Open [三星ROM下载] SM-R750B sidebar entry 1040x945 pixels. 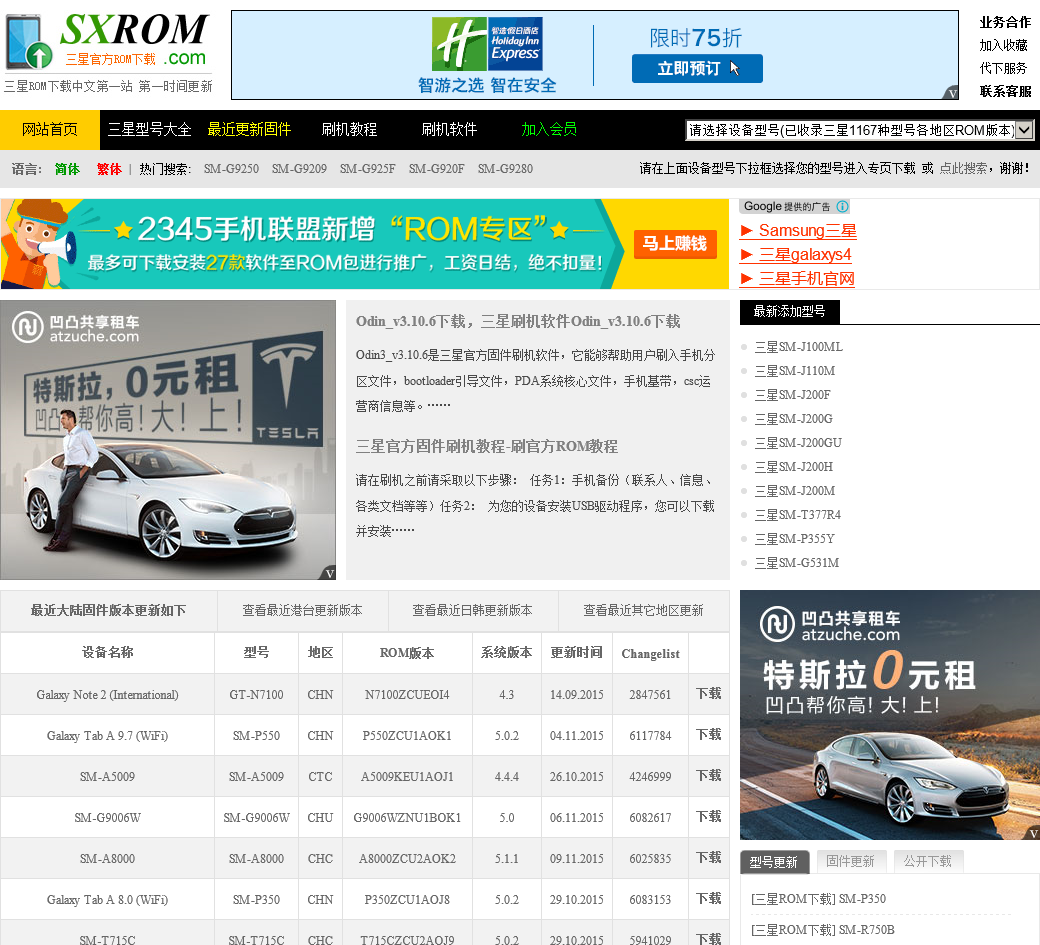[822, 930]
